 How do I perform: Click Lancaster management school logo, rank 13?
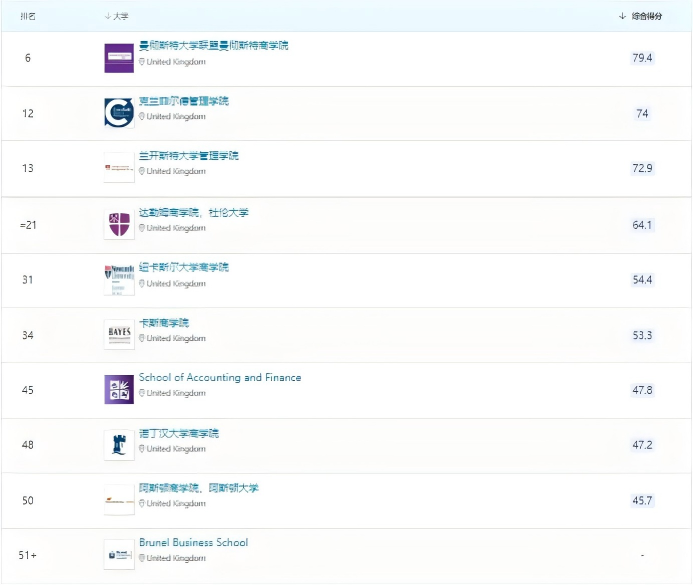[x=119, y=167]
